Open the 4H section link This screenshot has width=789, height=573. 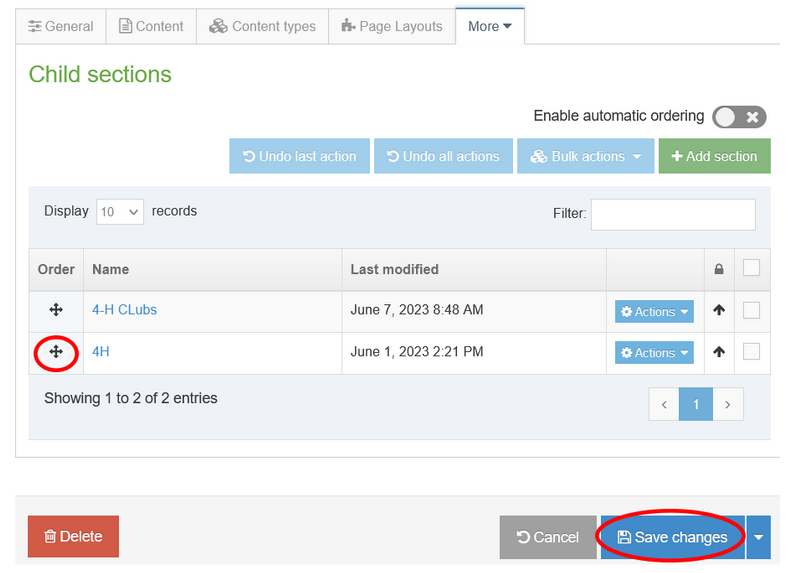point(101,352)
